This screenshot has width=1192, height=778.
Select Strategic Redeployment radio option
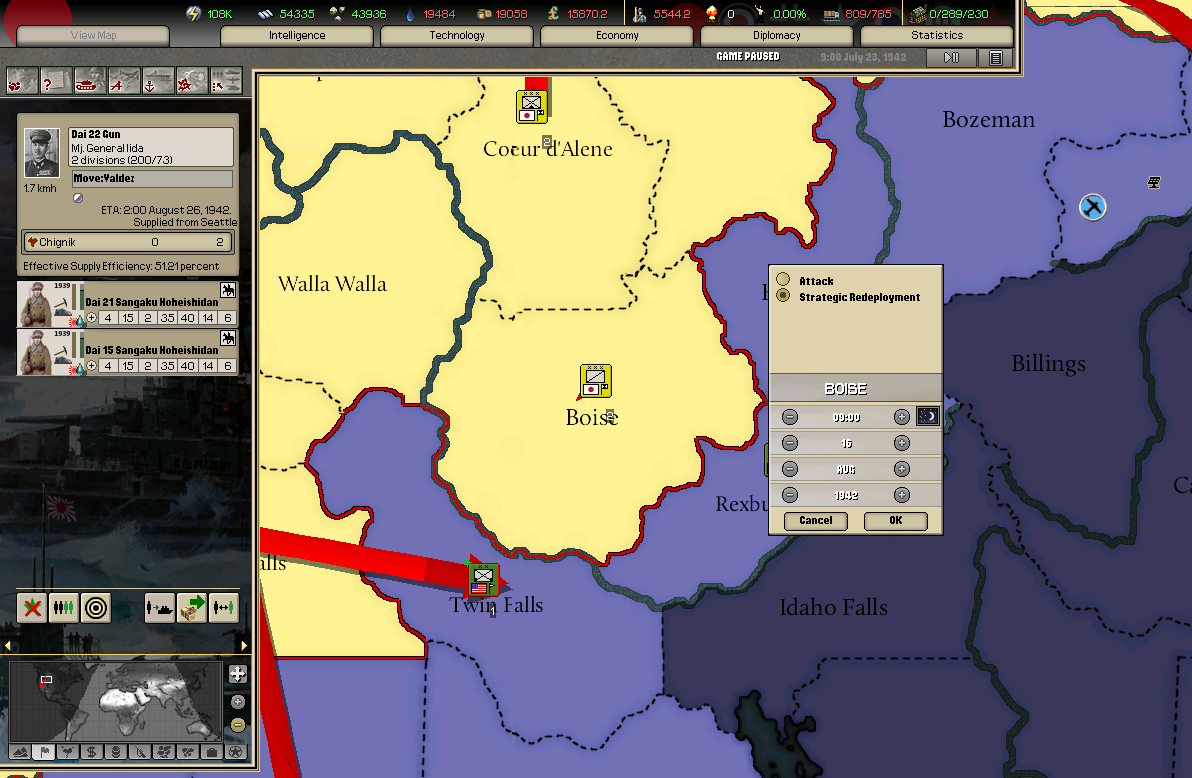(x=783, y=296)
